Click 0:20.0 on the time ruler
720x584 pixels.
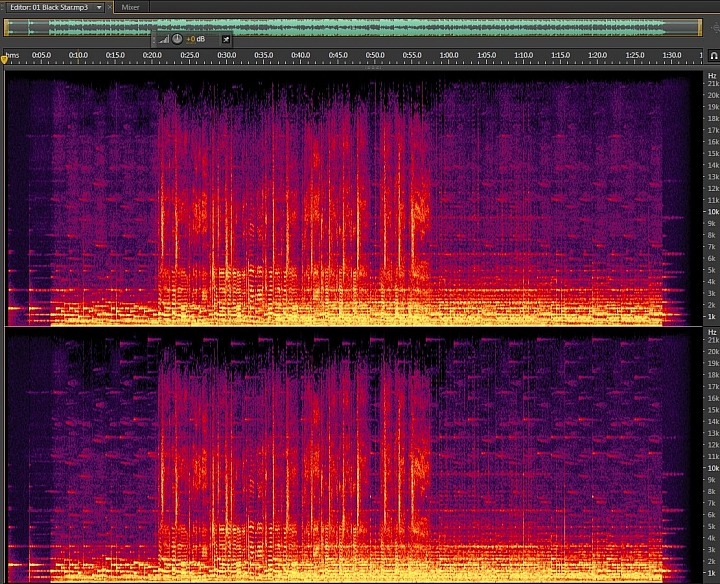coord(152,55)
